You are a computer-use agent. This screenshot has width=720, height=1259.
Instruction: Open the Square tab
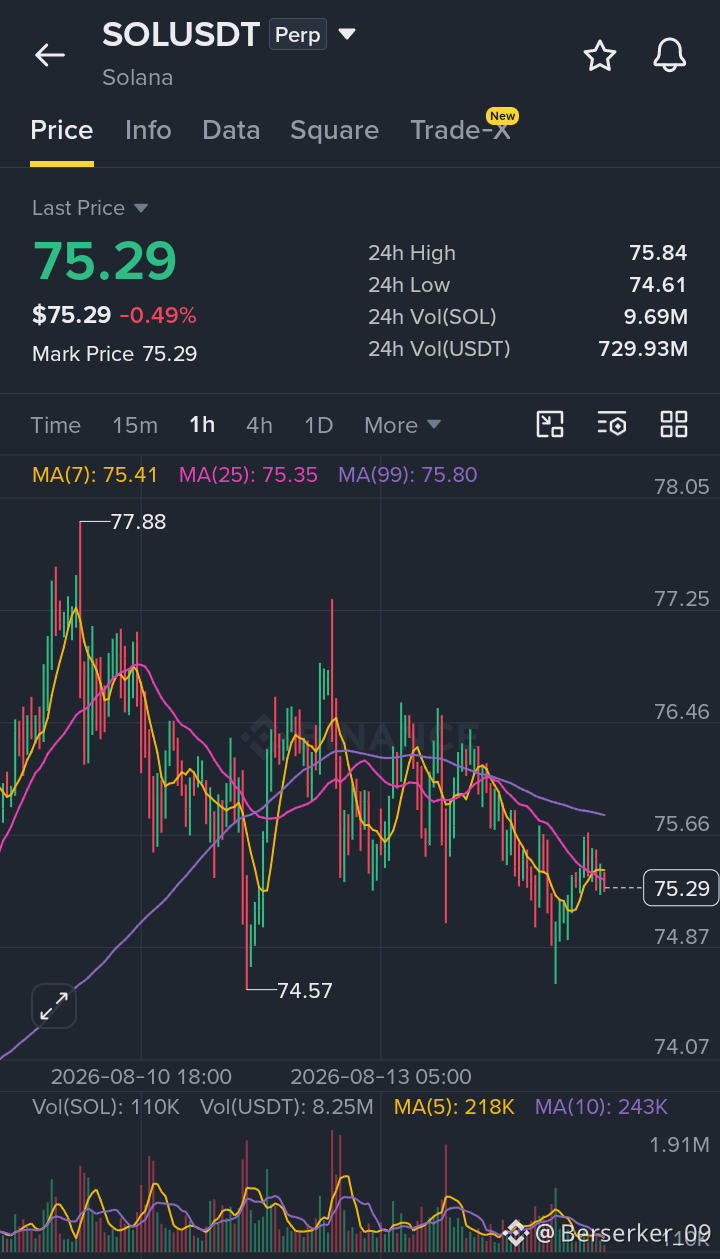(x=334, y=130)
